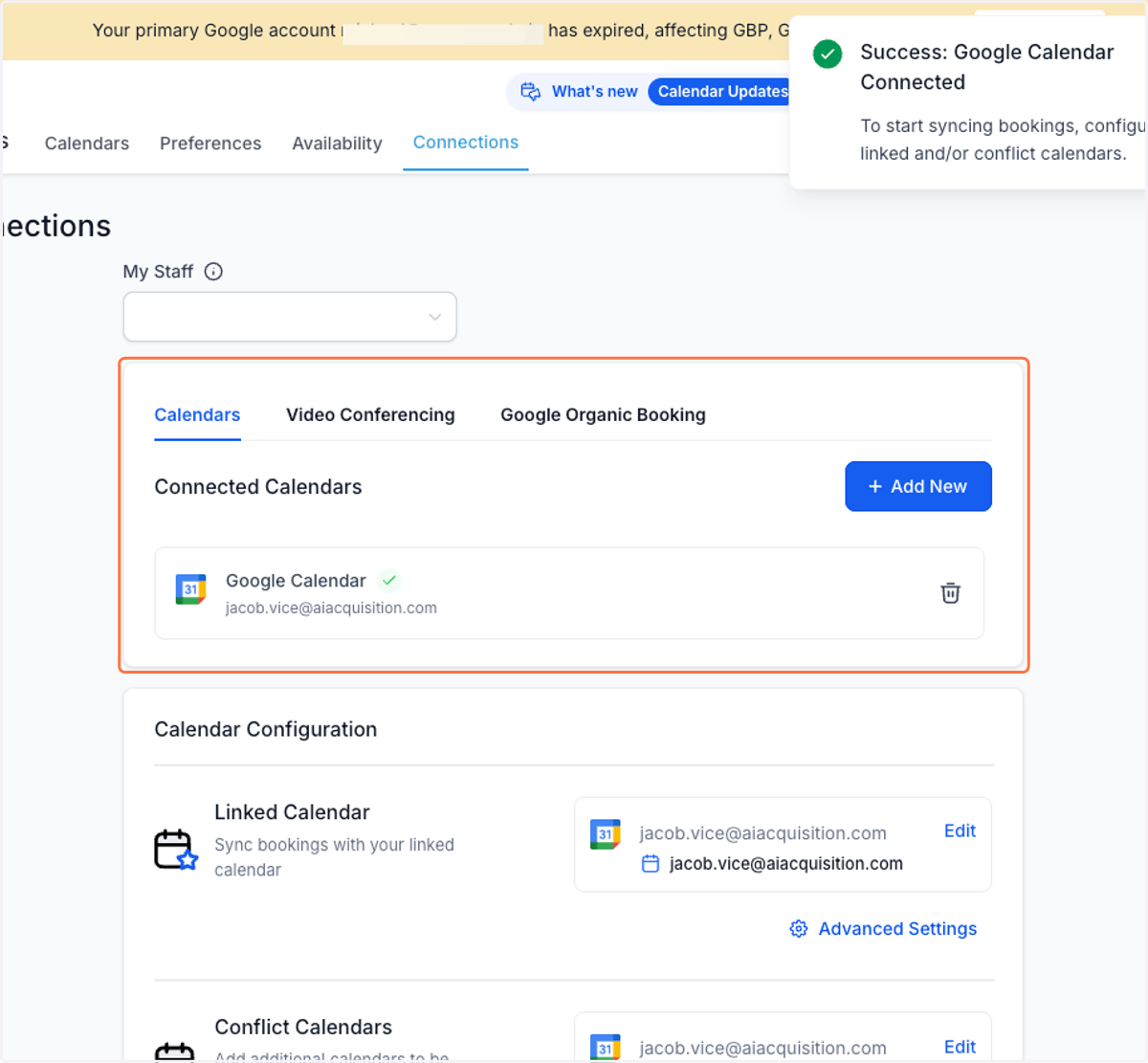Click the green success checkmark in notification
The image size is (1148, 1063).
pyautogui.click(x=828, y=55)
